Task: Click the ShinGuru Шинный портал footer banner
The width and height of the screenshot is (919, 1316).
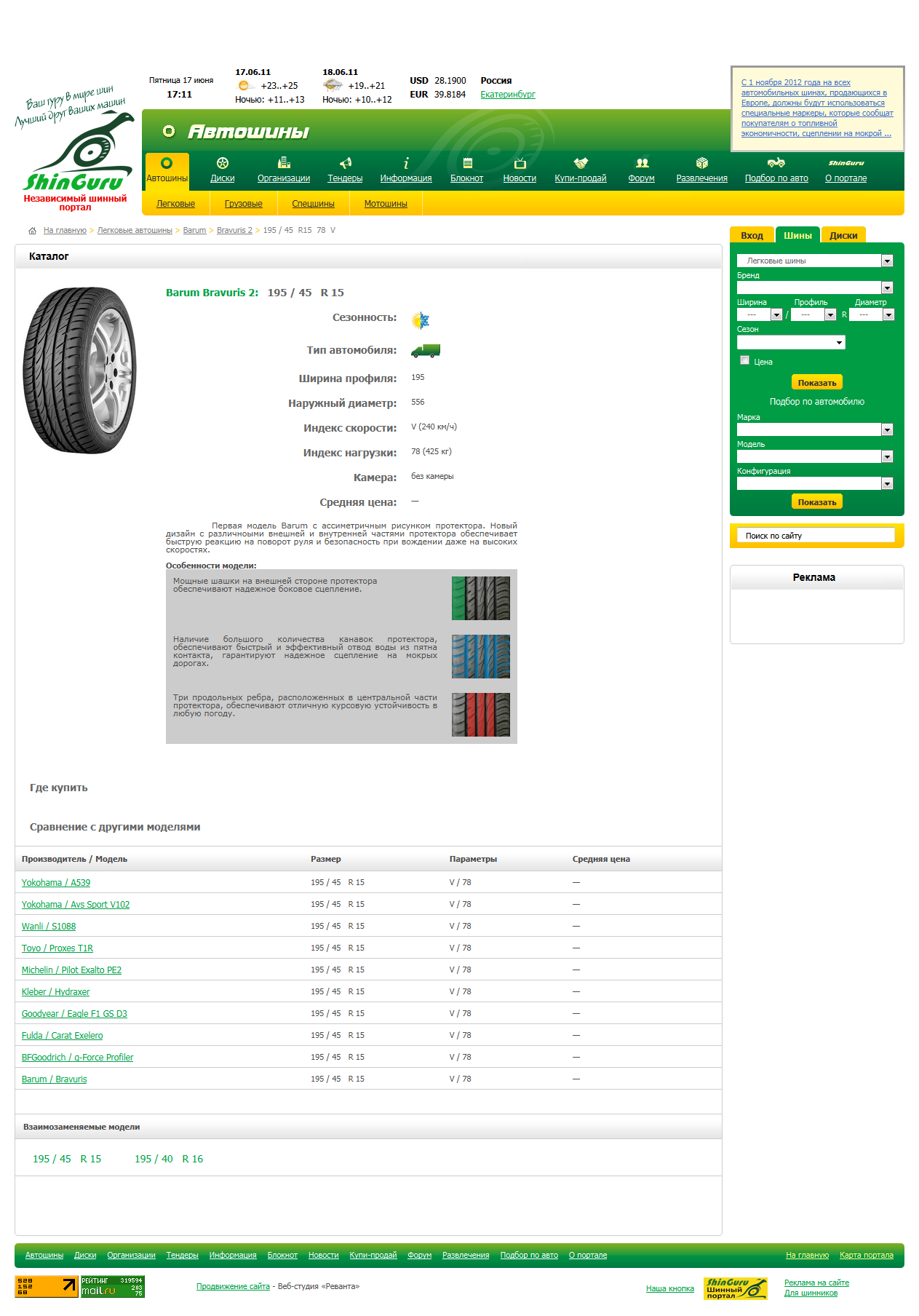Action: (736, 1288)
